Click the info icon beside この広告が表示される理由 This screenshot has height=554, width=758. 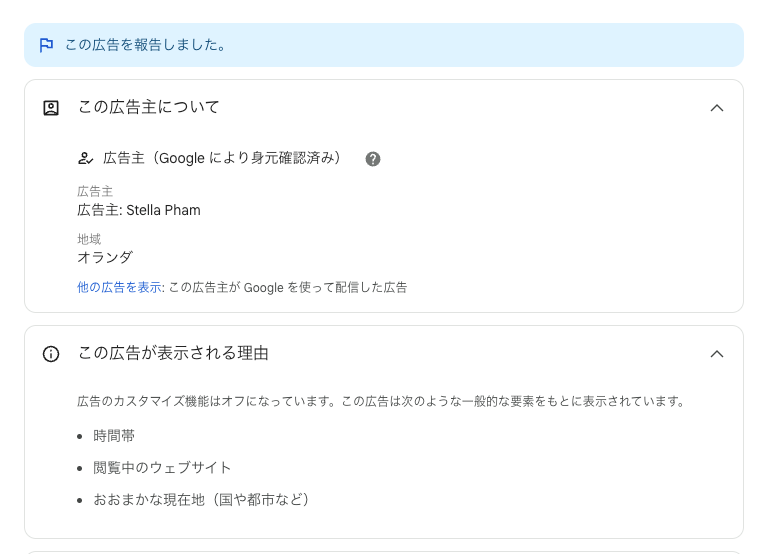tap(51, 354)
